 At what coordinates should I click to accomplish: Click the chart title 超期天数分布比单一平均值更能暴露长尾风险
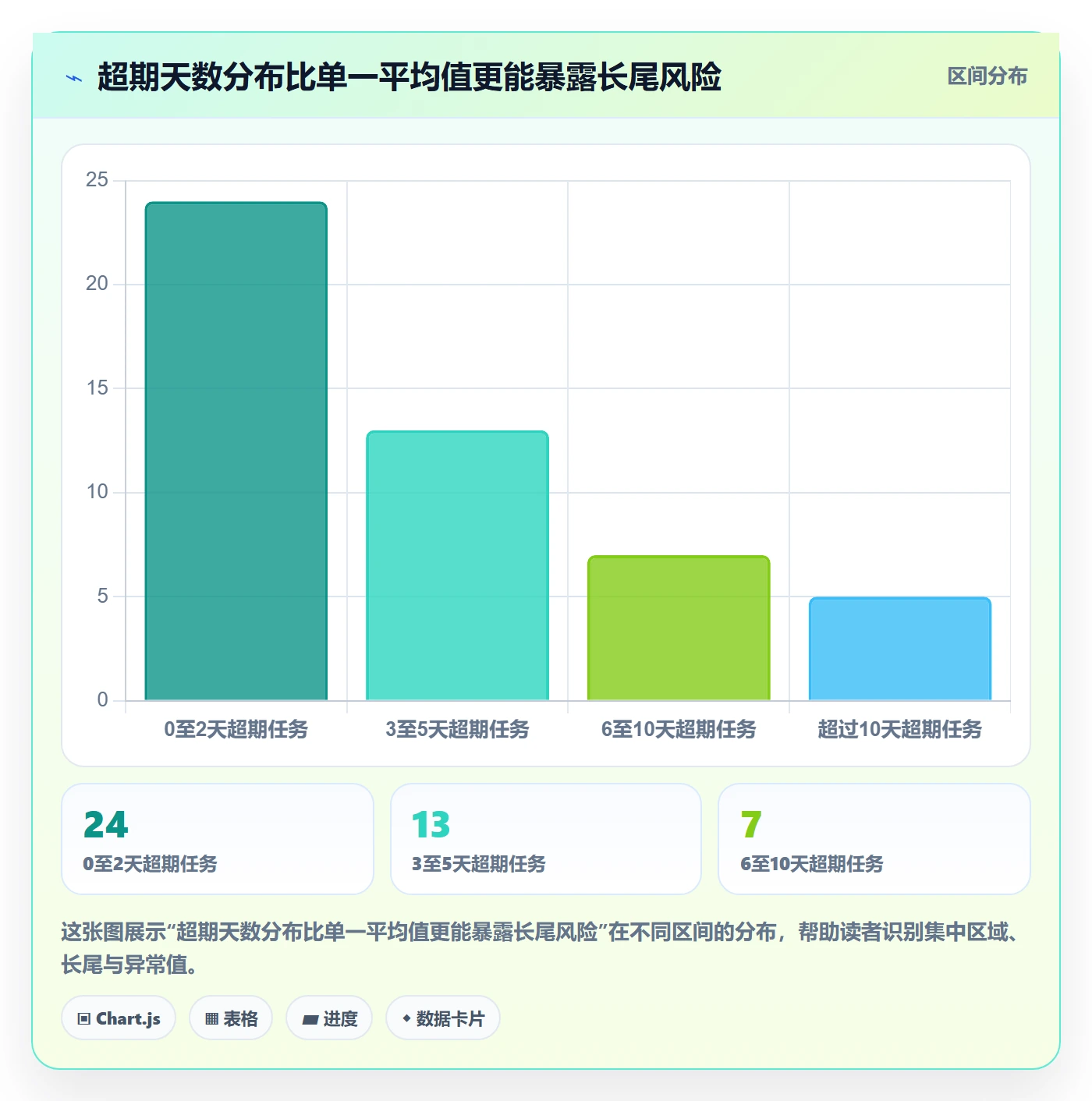tap(409, 77)
